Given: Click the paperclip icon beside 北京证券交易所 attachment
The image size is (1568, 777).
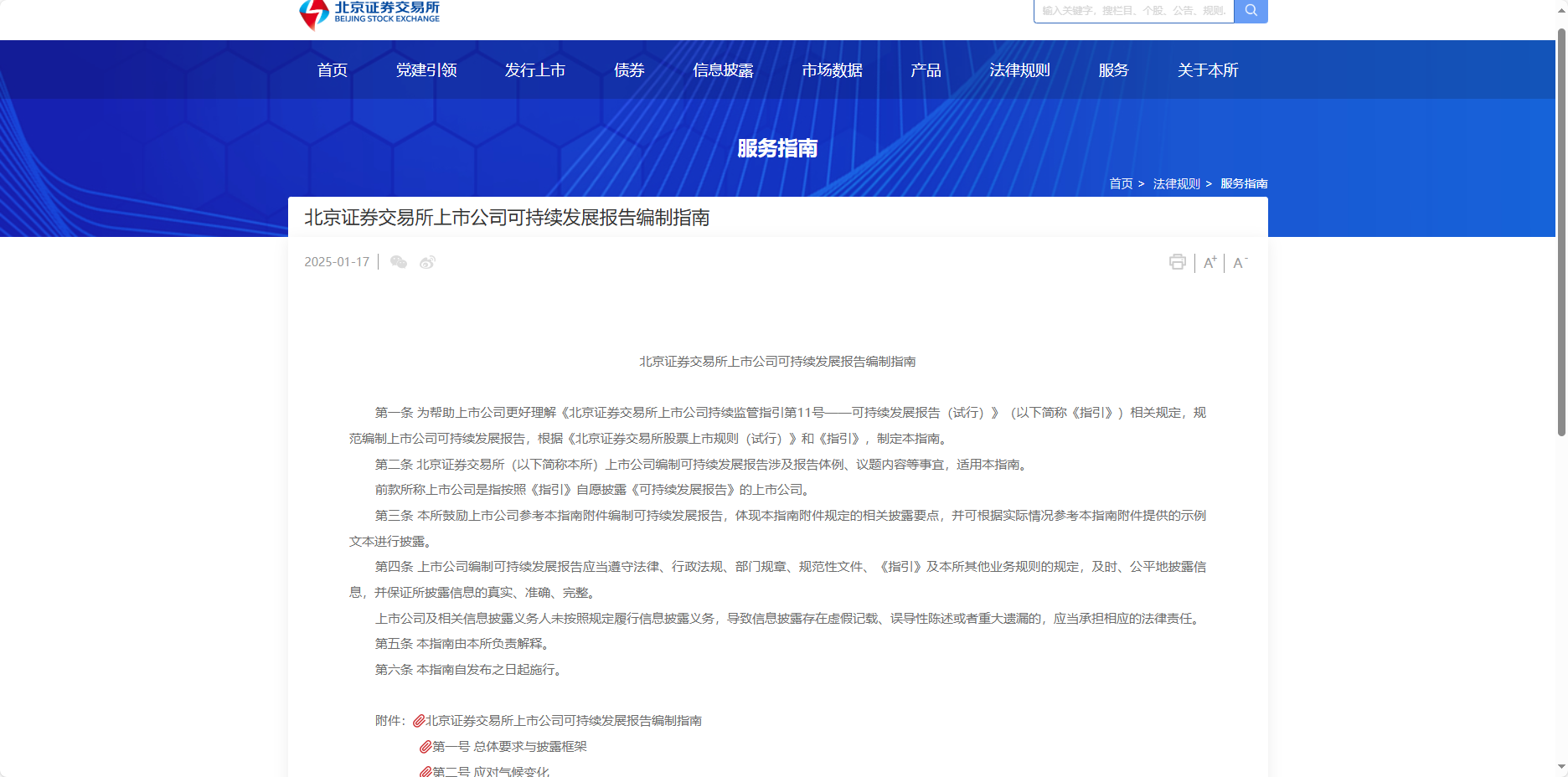Looking at the screenshot, I should tap(419, 721).
